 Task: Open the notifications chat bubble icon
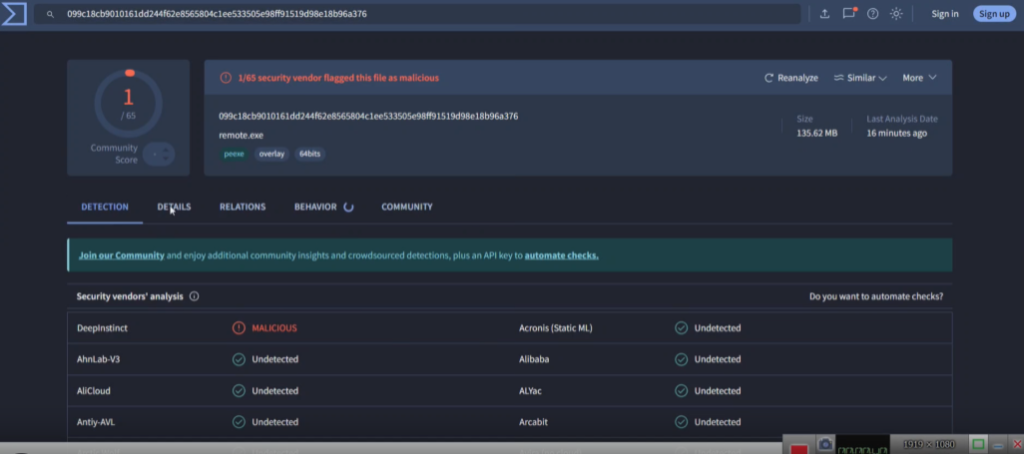(x=849, y=14)
